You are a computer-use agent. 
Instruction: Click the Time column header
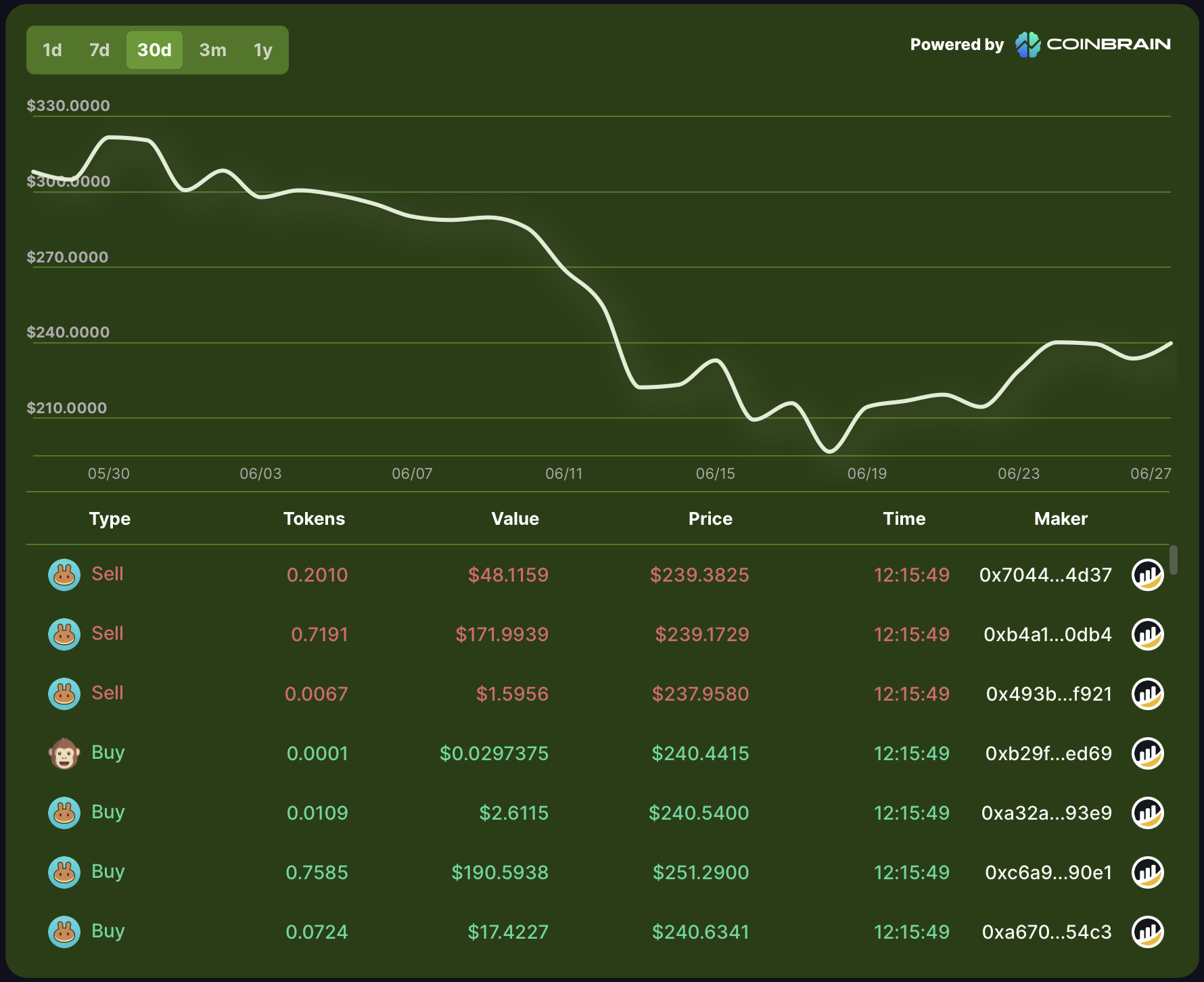(904, 519)
